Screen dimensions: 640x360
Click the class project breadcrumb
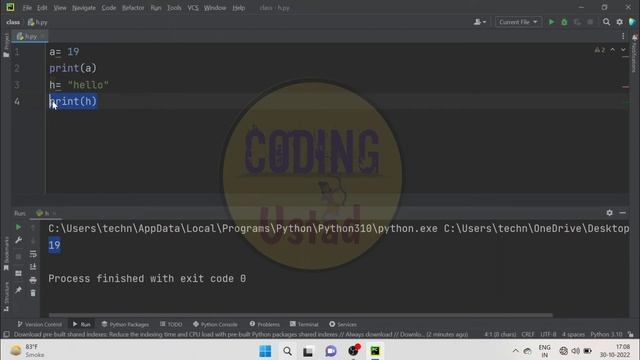point(13,22)
